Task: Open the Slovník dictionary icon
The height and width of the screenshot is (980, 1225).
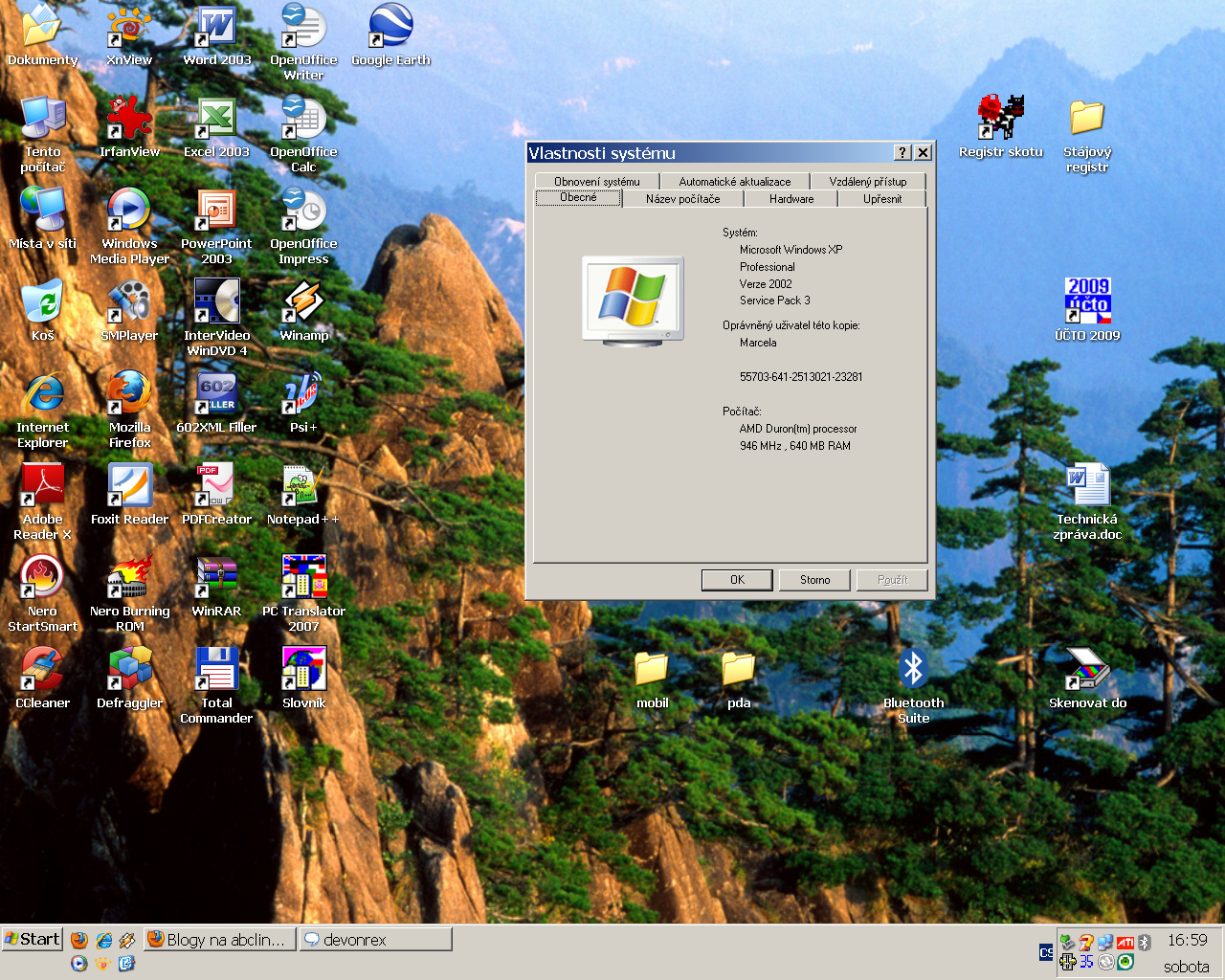Action: (x=303, y=679)
